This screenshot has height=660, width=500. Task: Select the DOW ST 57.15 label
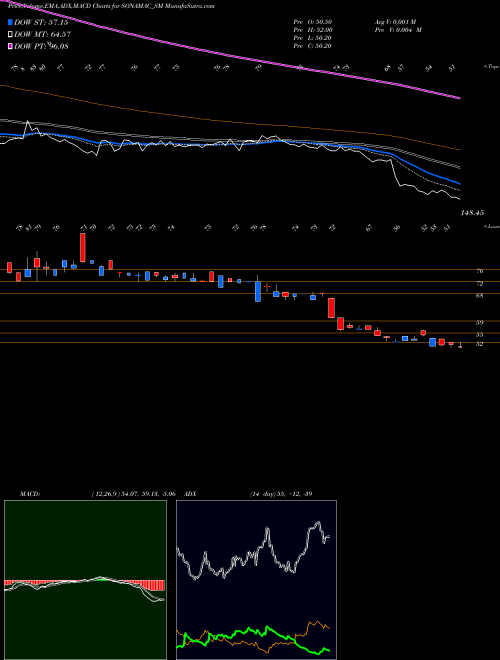pos(41,22)
